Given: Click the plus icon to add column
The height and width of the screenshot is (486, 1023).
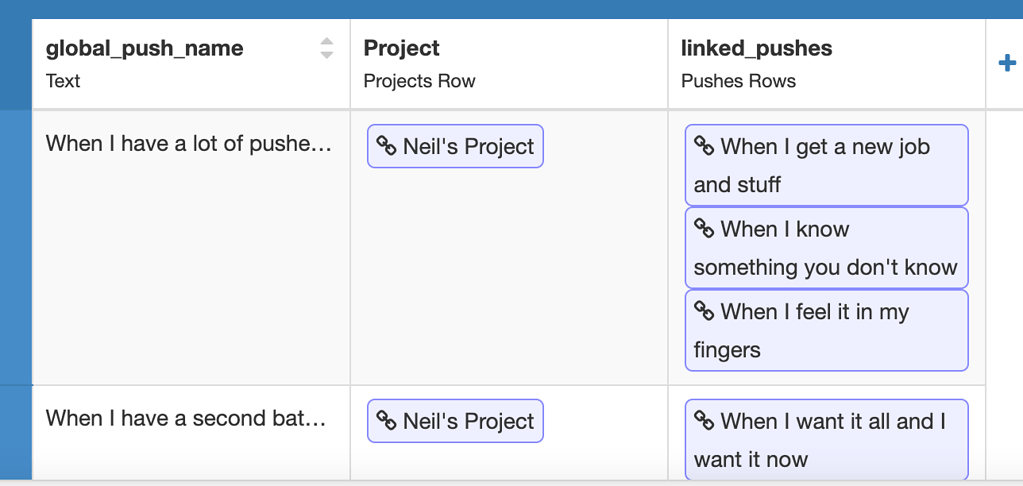Looking at the screenshot, I should [x=1007, y=64].
